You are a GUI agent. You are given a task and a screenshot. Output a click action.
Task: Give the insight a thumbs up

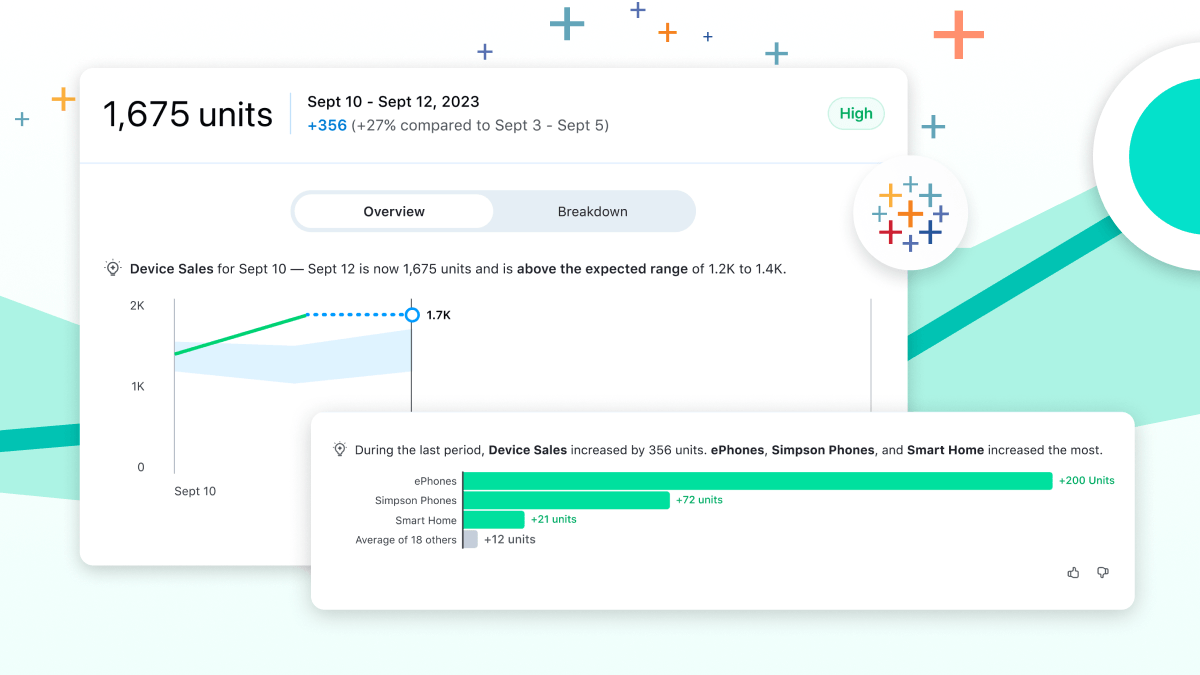[1073, 572]
